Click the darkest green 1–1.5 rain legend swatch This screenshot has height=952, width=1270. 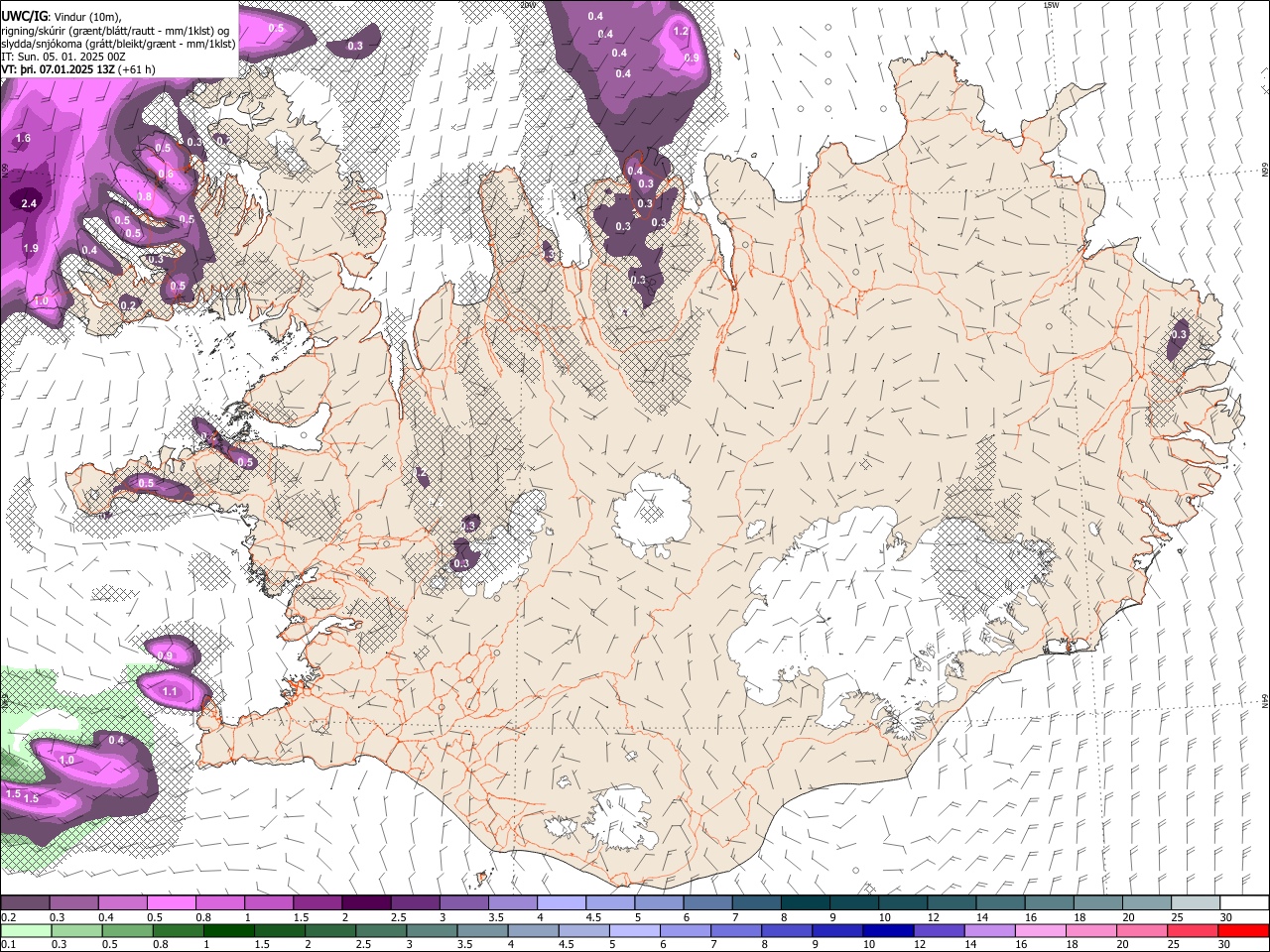229,931
